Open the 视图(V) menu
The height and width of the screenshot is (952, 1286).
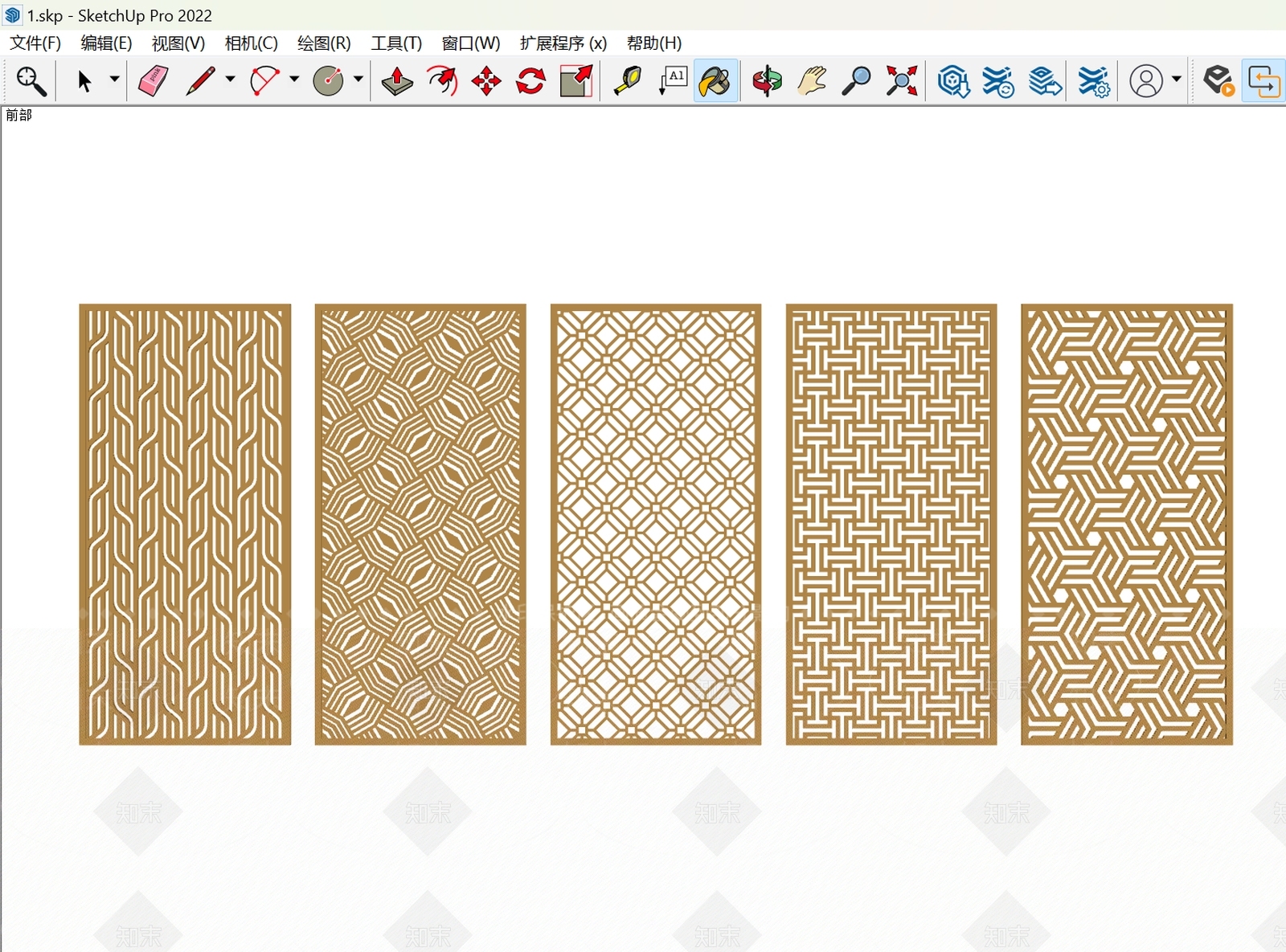[178, 43]
